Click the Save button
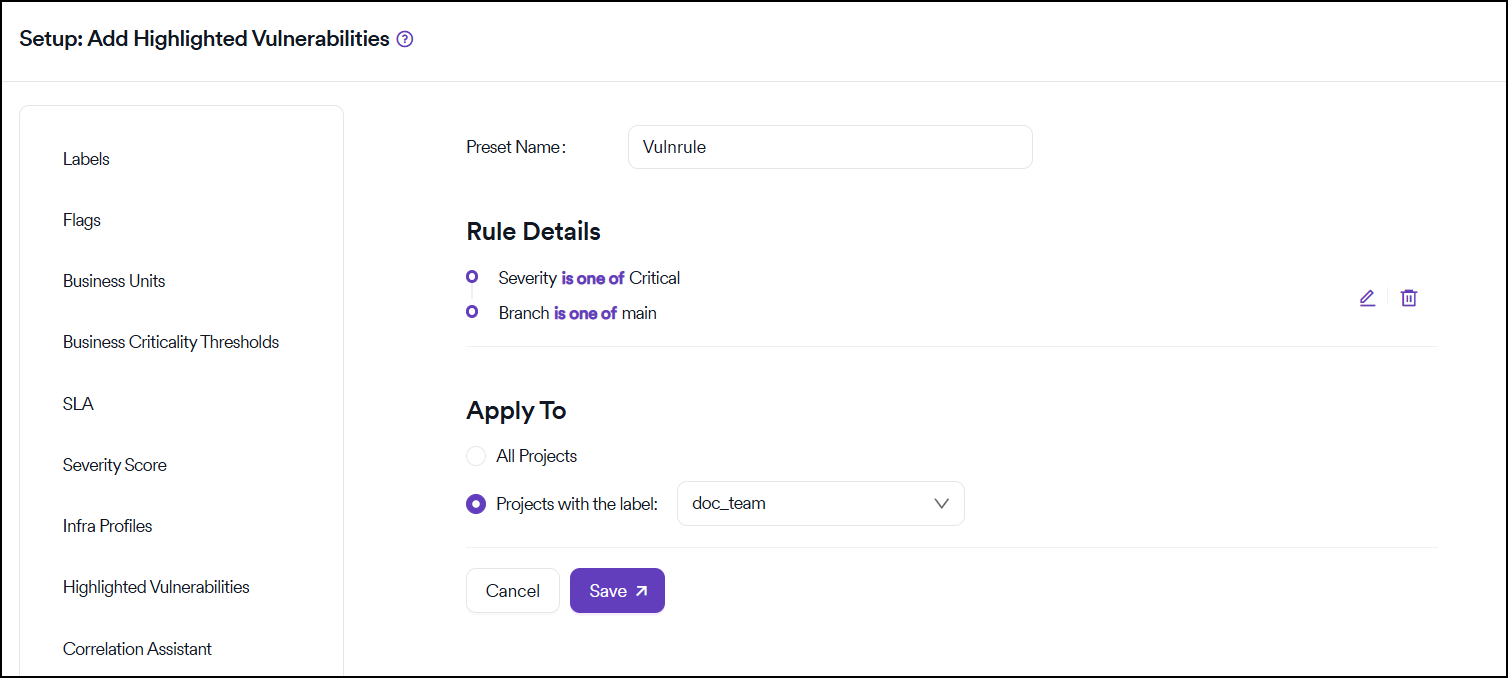 click(617, 591)
